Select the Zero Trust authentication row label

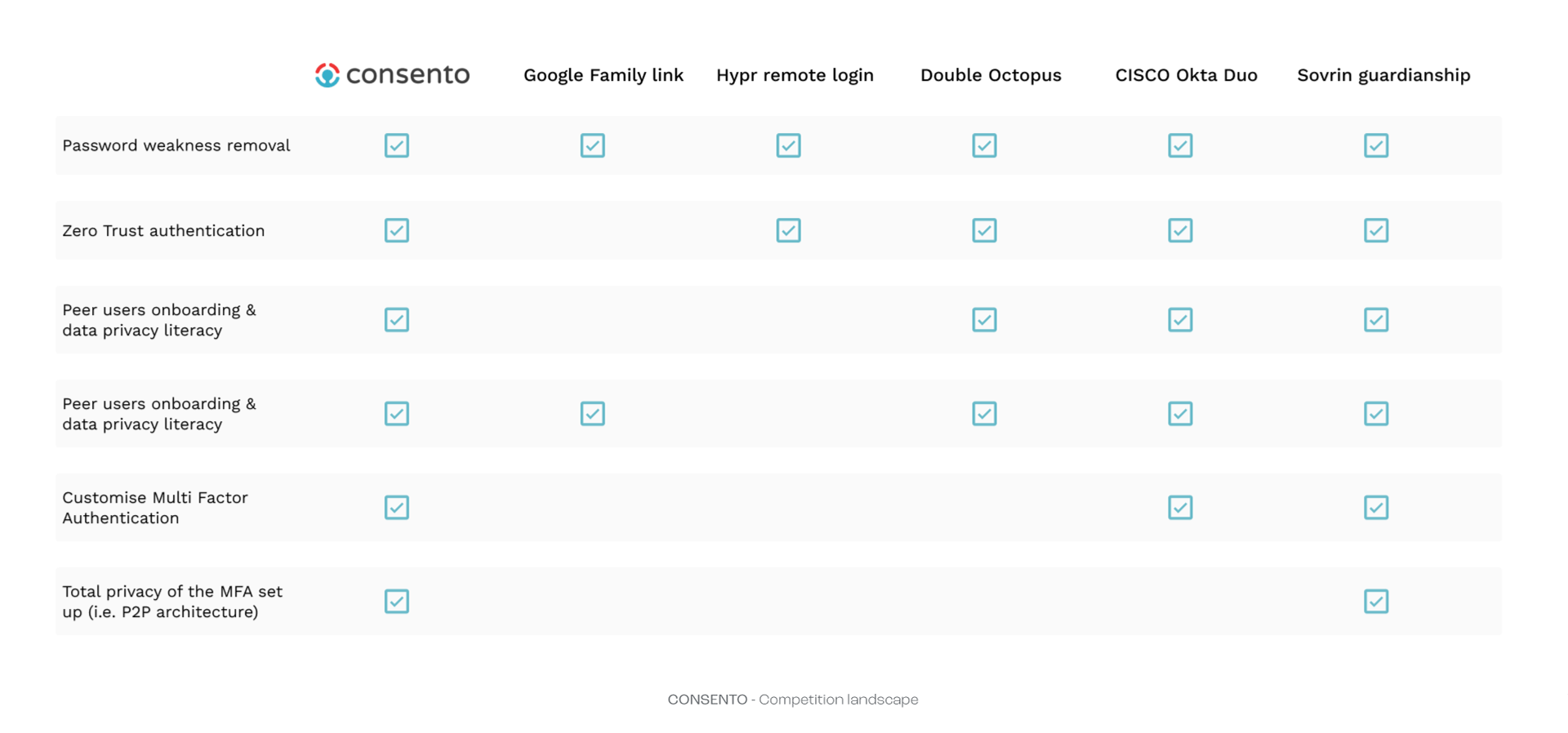pos(163,230)
